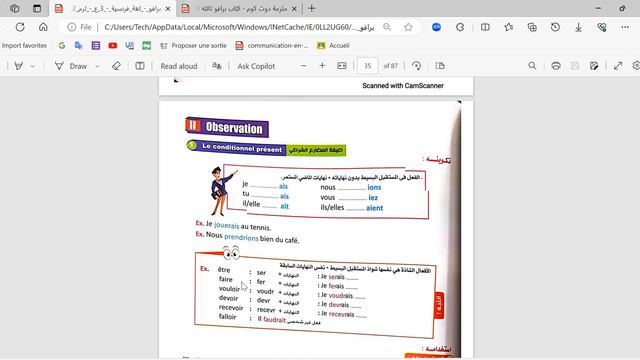This screenshot has height=360, width=640.
Task: Select the Add text tool
Action: tap(140, 66)
